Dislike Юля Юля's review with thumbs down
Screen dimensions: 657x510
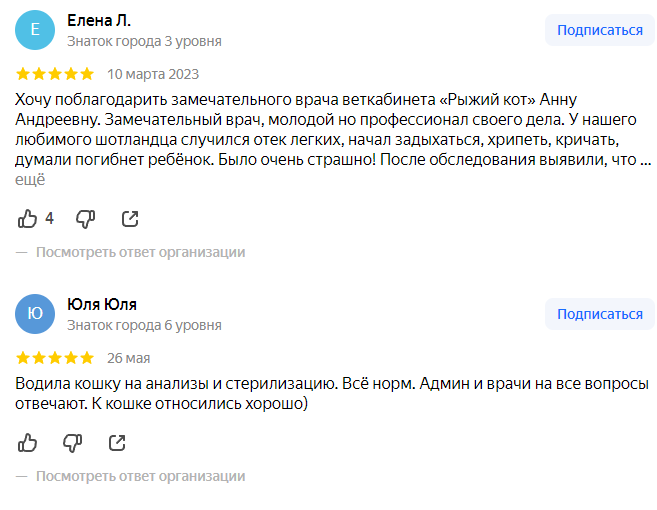point(72,442)
